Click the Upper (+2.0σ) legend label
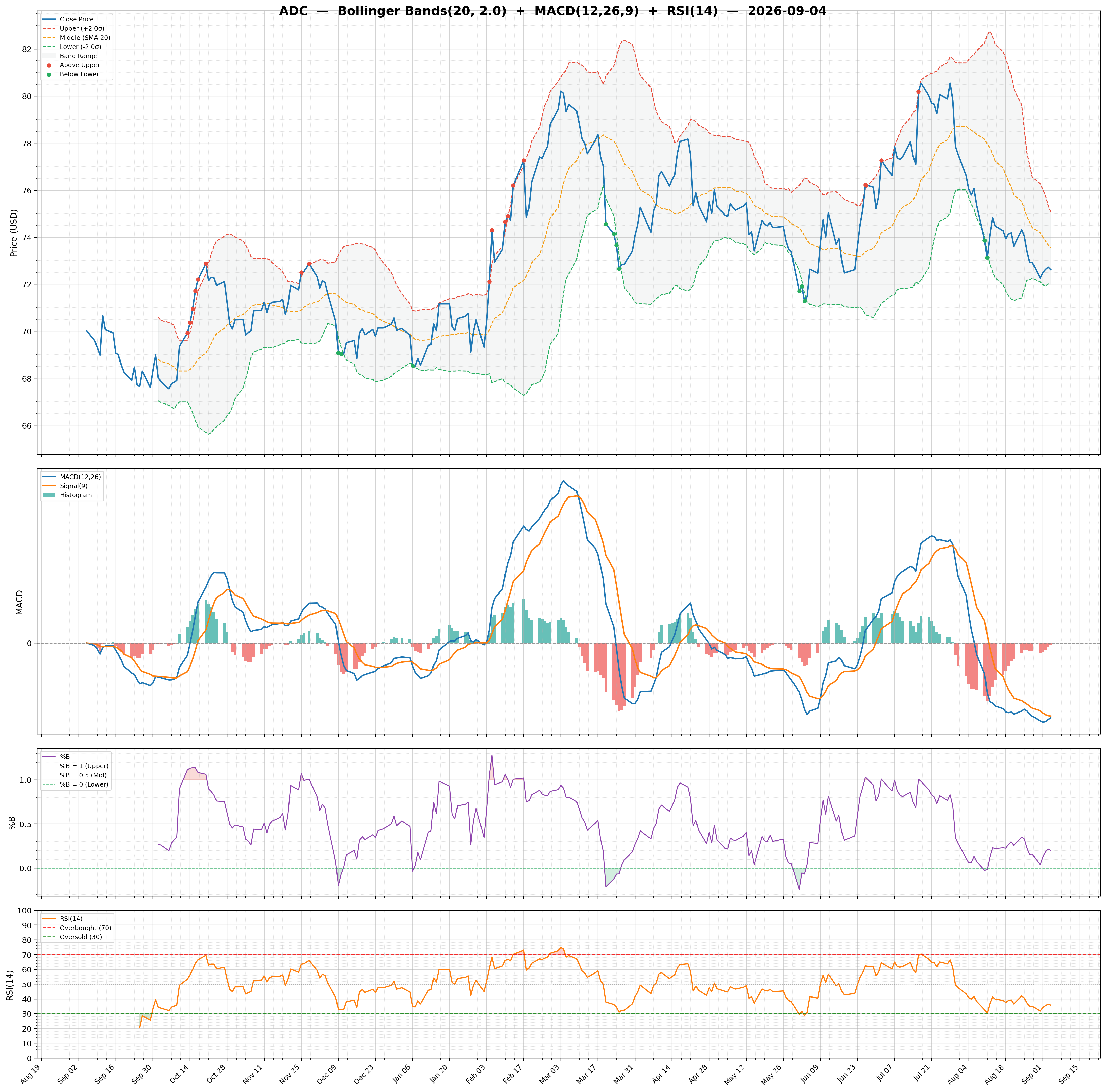 82,29
